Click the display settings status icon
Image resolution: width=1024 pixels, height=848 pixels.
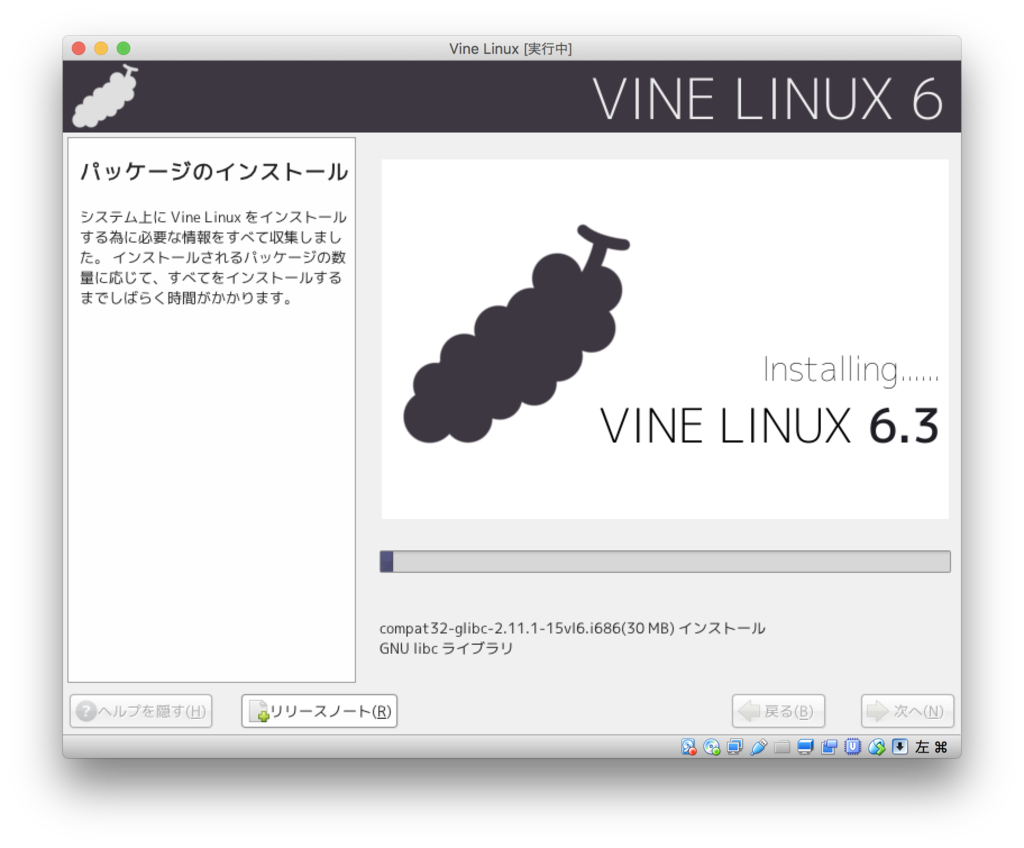805,747
